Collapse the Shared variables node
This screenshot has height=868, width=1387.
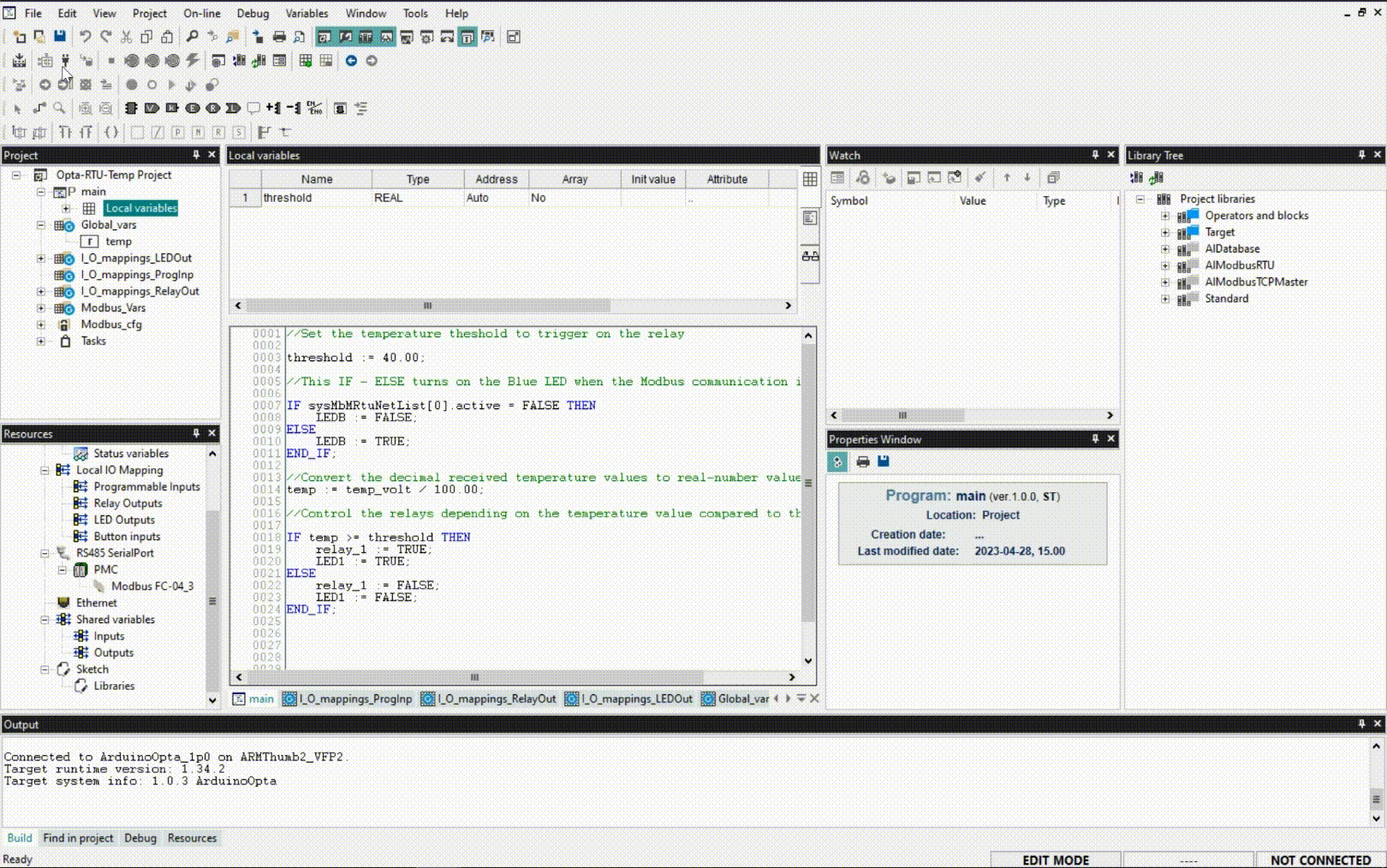45,620
